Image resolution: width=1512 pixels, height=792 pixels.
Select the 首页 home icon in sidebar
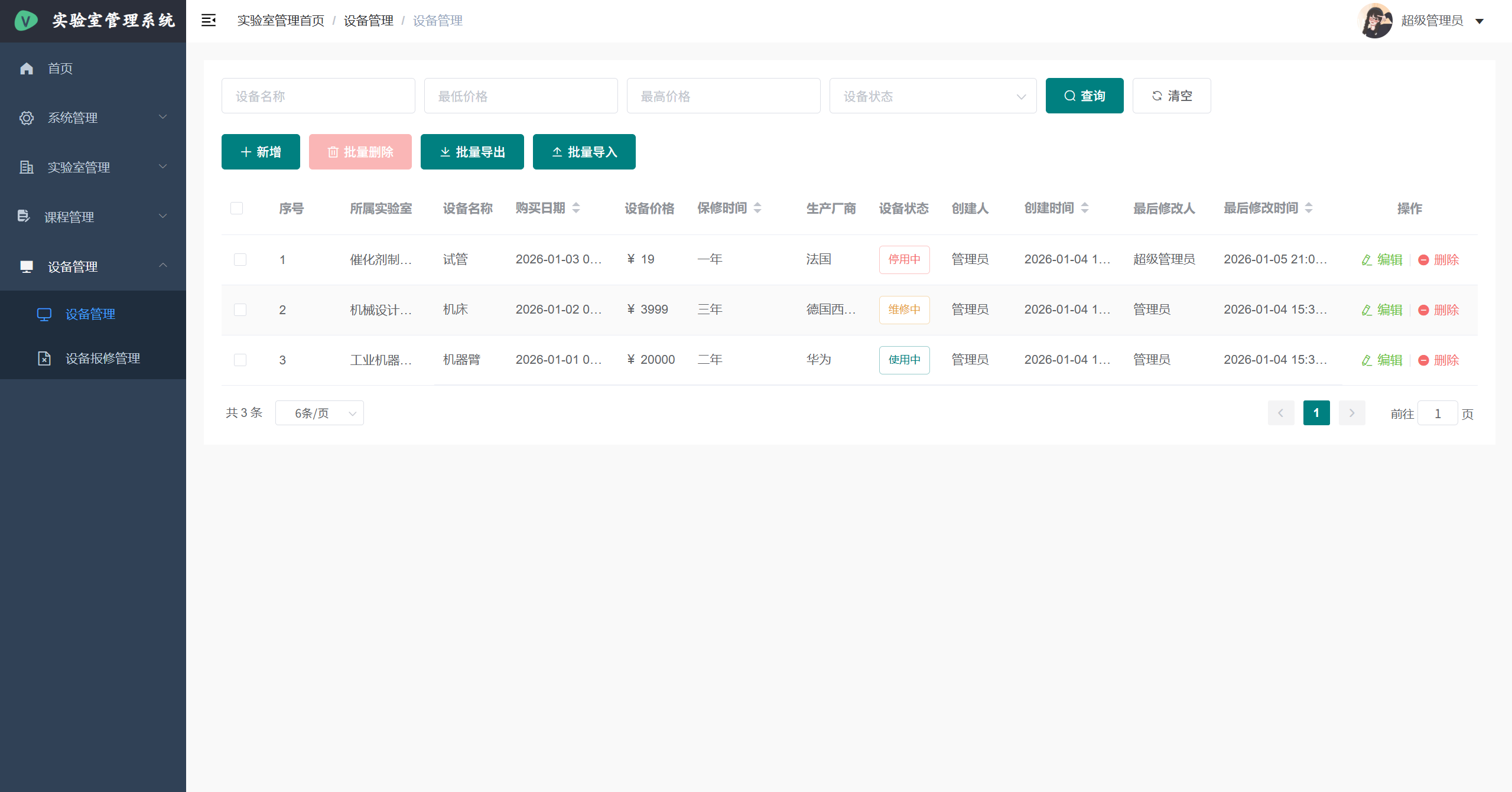tap(27, 68)
